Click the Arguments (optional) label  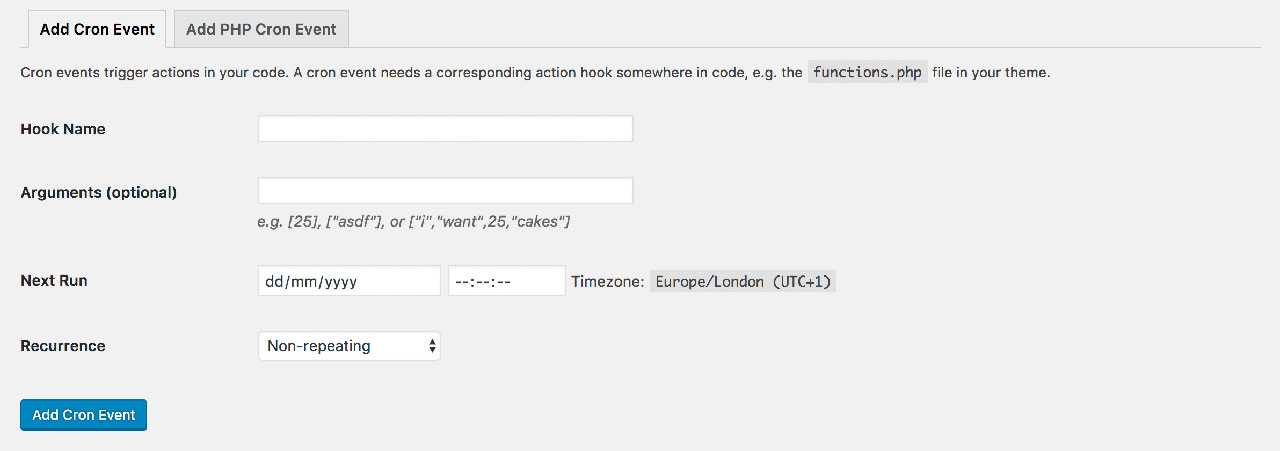pyautogui.click(x=98, y=192)
